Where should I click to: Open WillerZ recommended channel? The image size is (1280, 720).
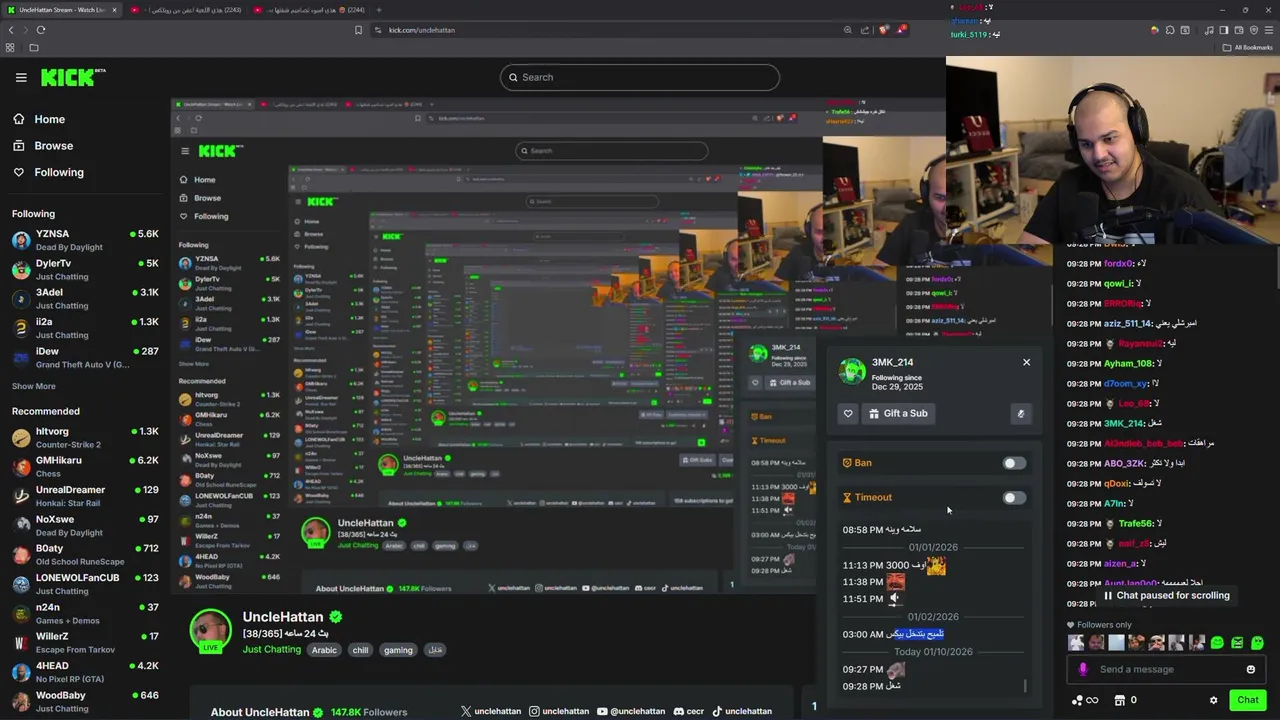click(85, 642)
